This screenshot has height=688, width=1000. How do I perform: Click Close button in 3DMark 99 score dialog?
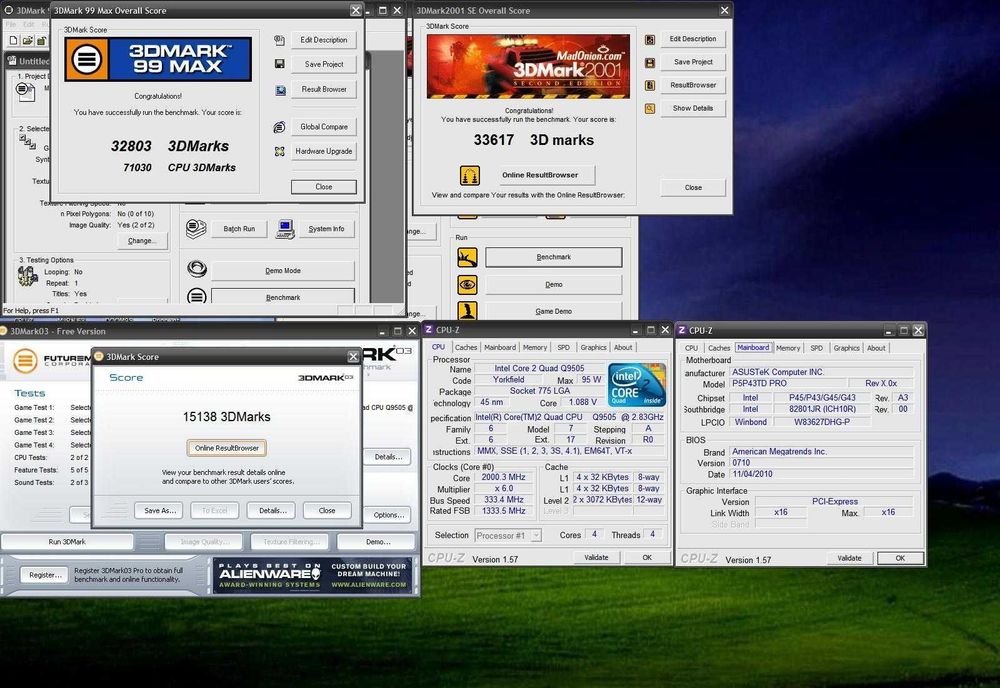323,187
